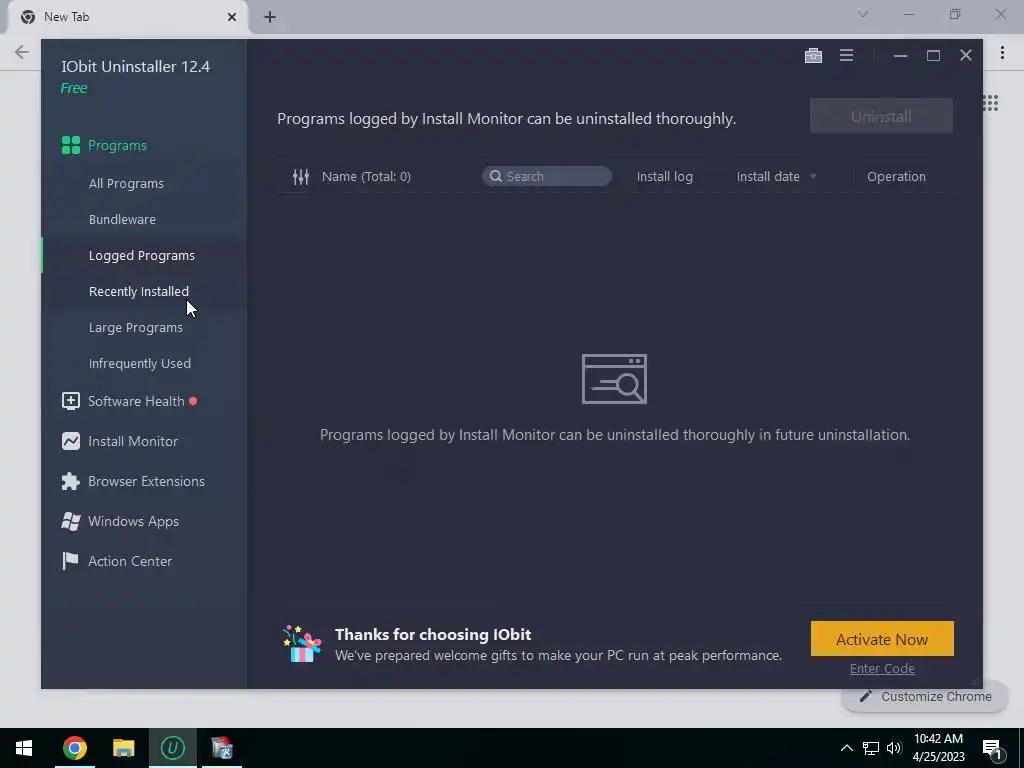Click the empty-list search window illustration
Image resolution: width=1024 pixels, height=768 pixels.
point(615,379)
